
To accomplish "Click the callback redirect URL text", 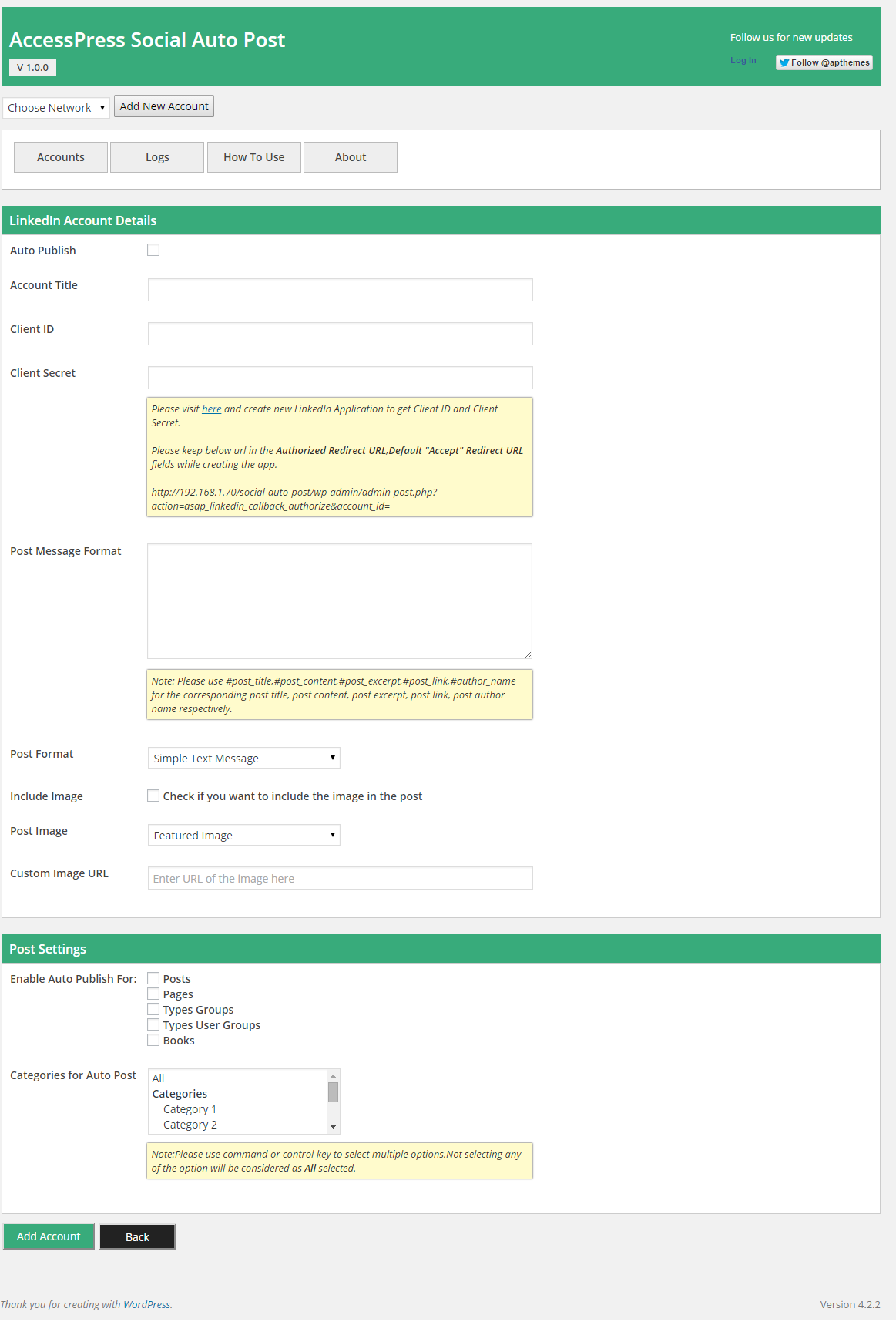I will click(294, 499).
